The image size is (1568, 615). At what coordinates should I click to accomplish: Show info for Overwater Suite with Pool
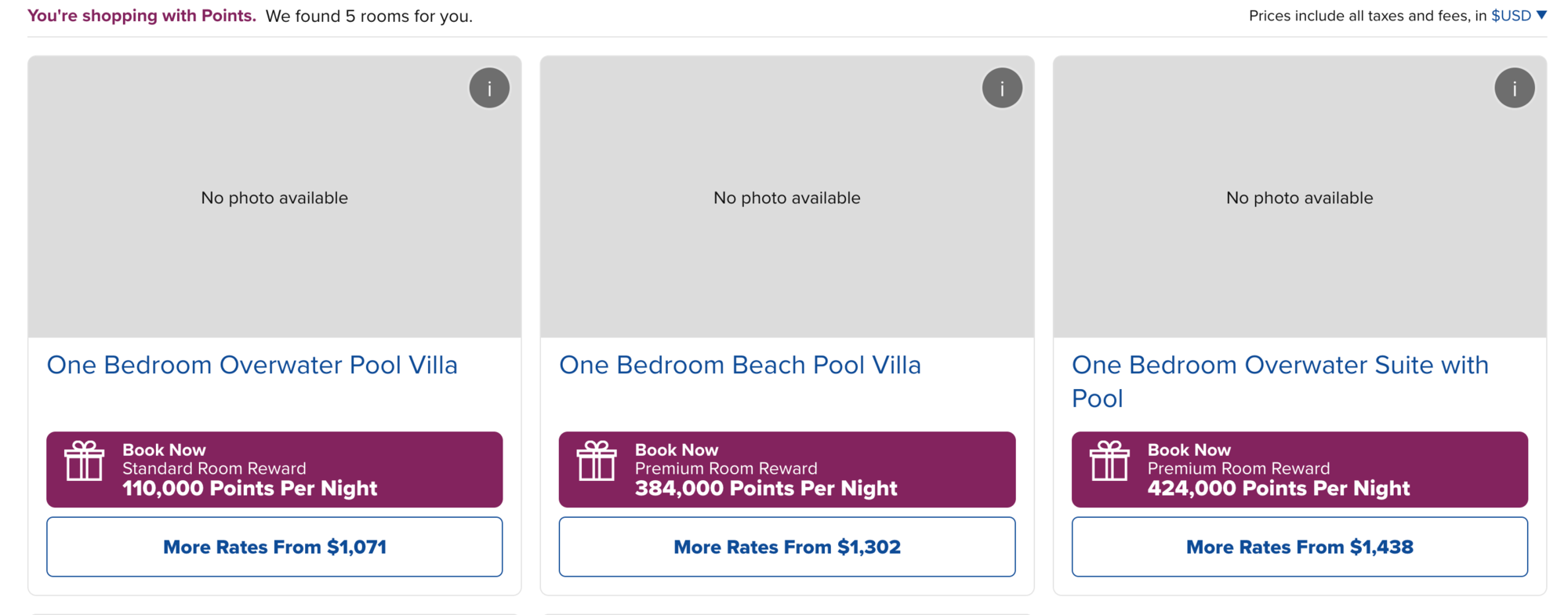click(1514, 88)
